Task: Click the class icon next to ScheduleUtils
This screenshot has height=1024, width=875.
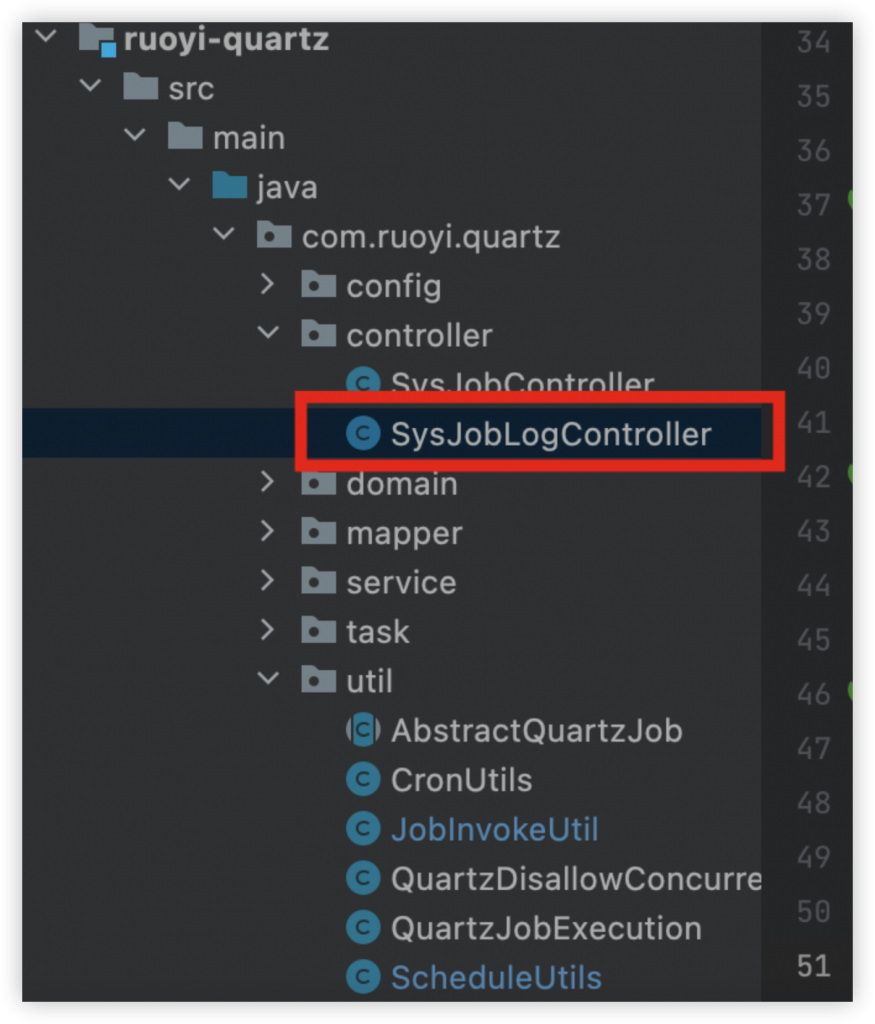Action: (362, 977)
